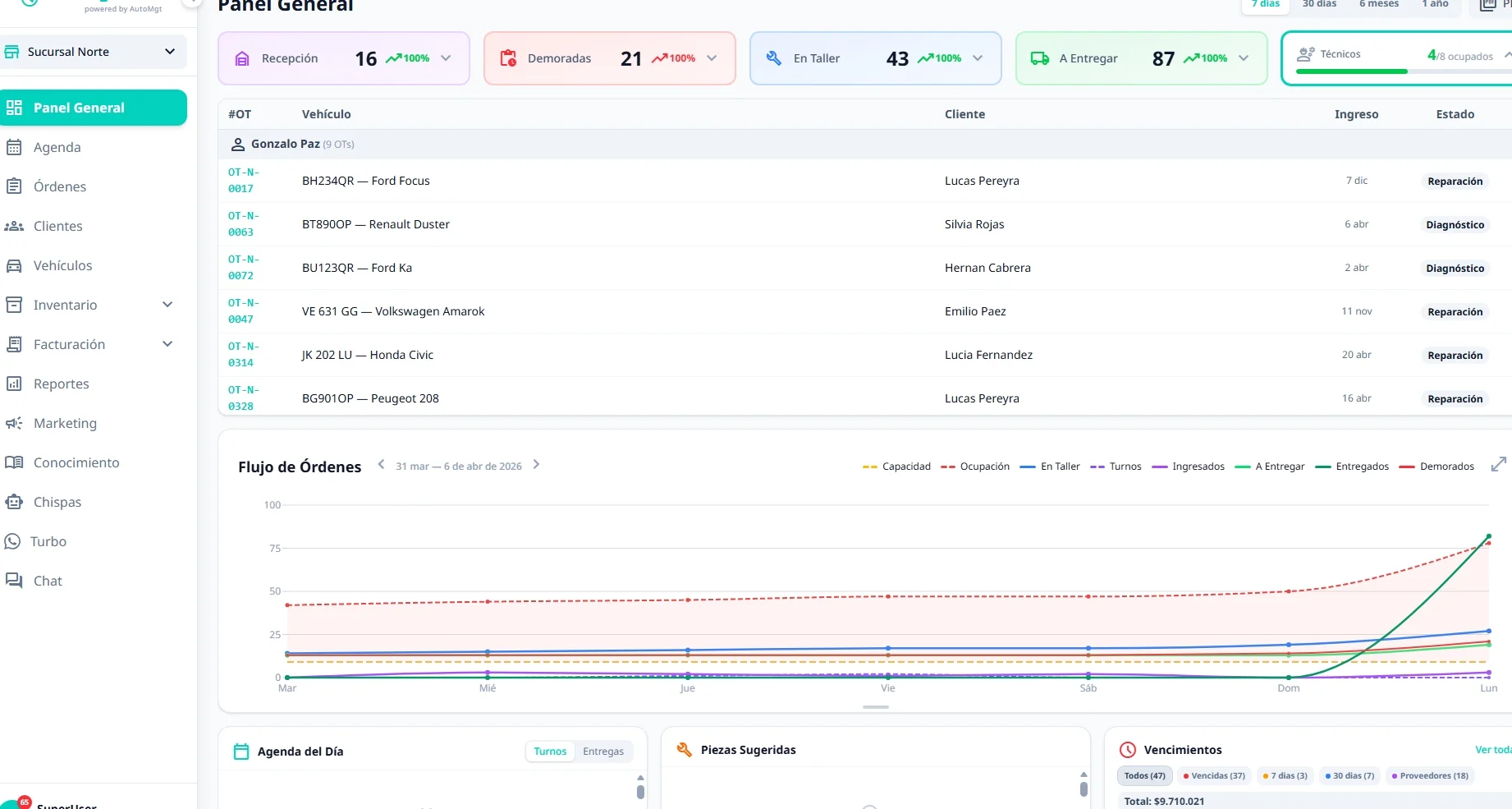Open the Agenda calendar icon in sidebar
Image resolution: width=1512 pixels, height=809 pixels.
(x=14, y=147)
